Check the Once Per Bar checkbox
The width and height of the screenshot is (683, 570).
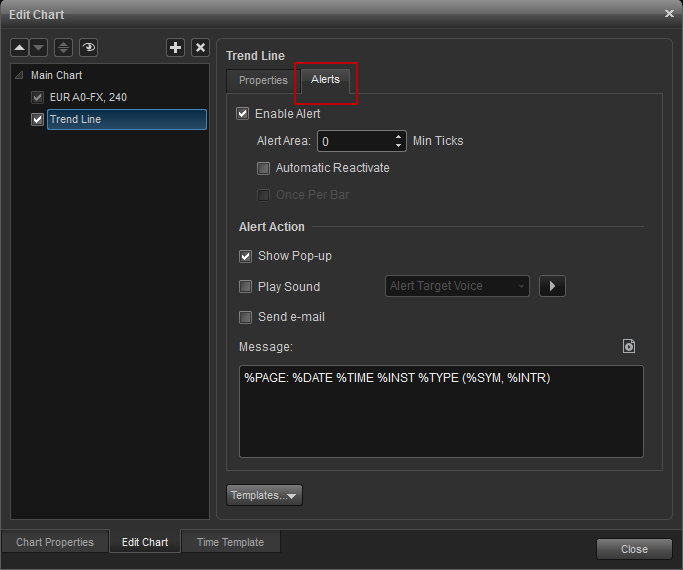263,195
